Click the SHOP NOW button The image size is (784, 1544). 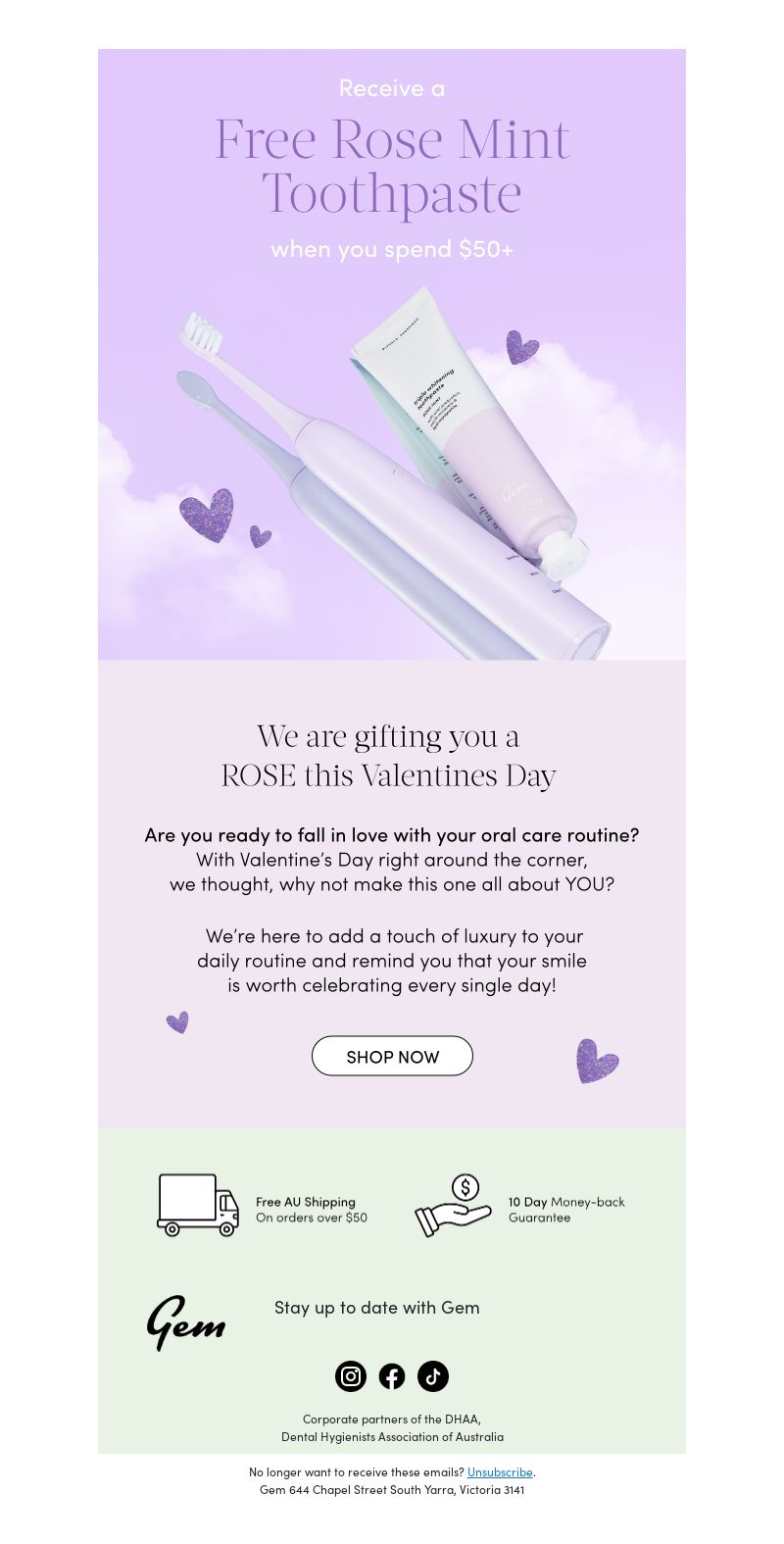tap(392, 1056)
